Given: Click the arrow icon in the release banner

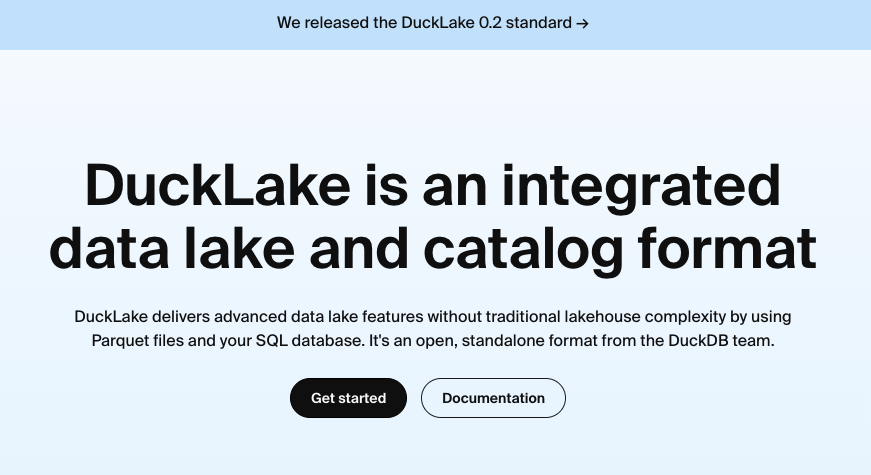Looking at the screenshot, I should pos(582,23).
